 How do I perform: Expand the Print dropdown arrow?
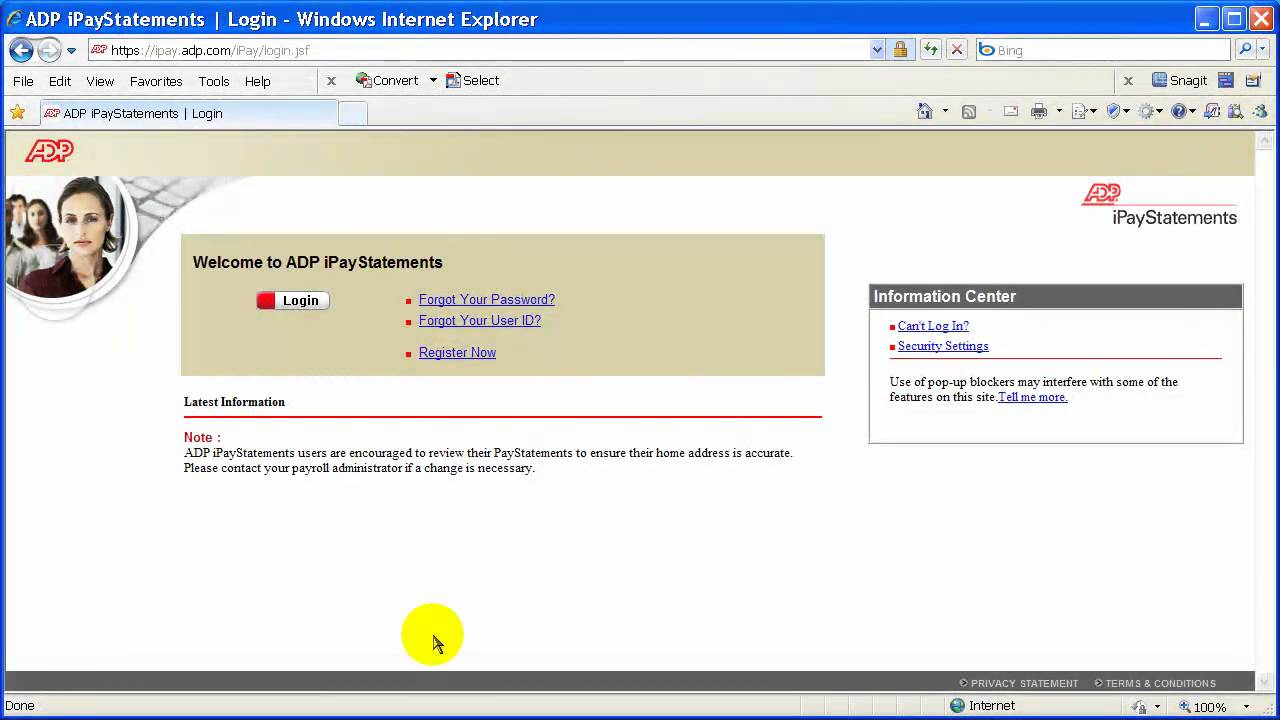tap(1059, 112)
